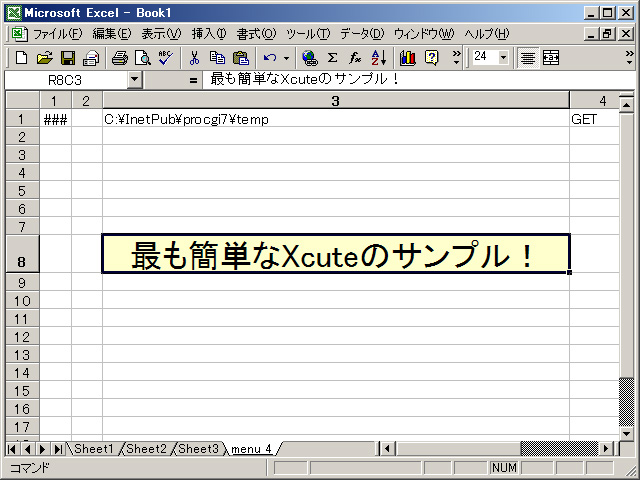The height and width of the screenshot is (480, 640).
Task: Click the Print icon
Action: click(120, 58)
